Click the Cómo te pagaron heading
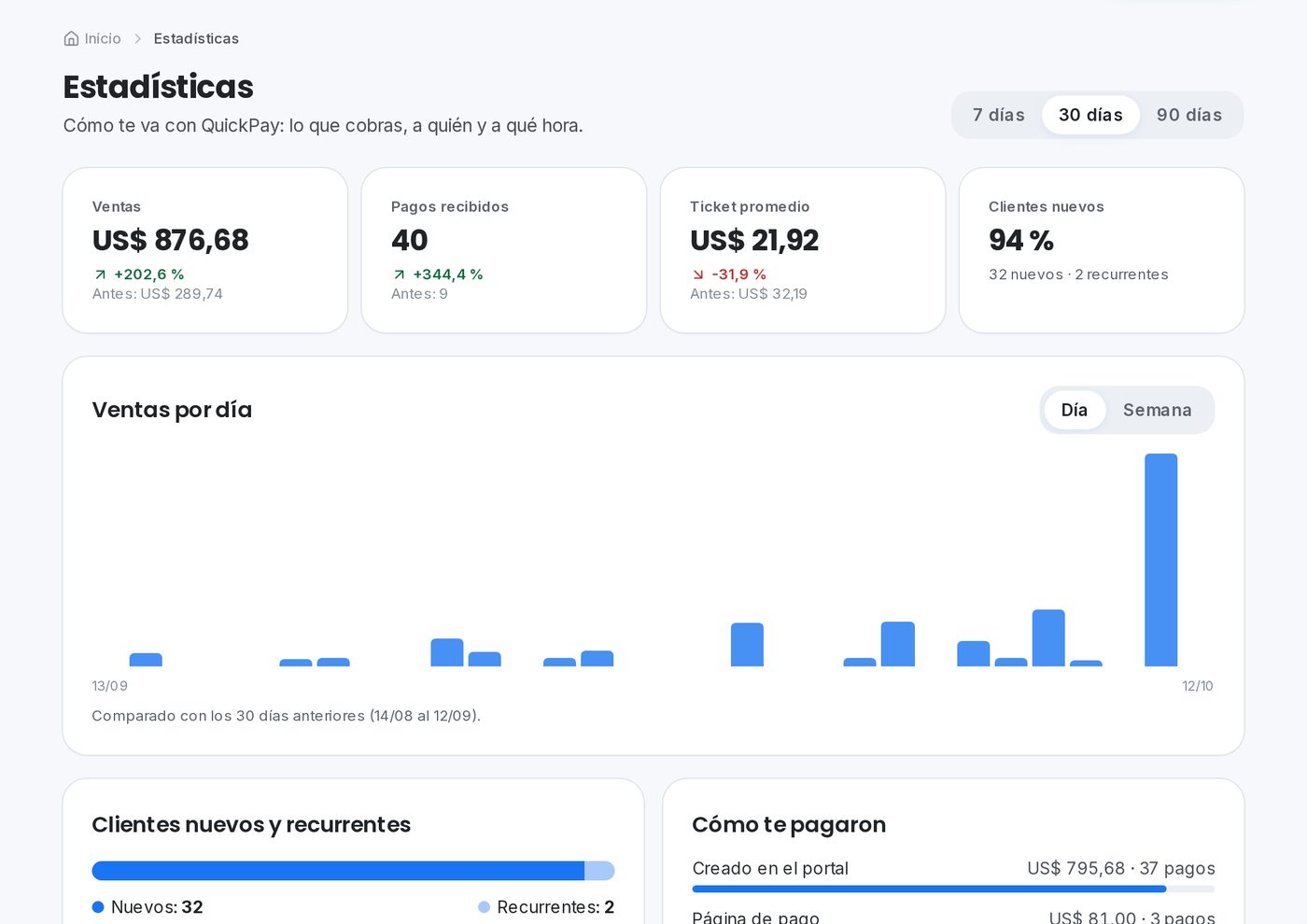The width and height of the screenshot is (1307, 924). click(789, 824)
